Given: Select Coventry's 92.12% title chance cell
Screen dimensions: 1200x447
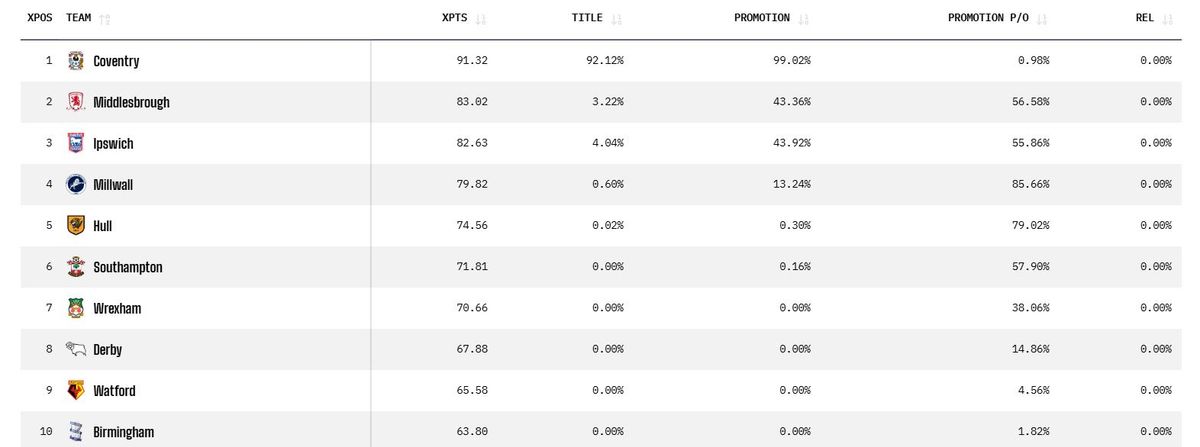Looking at the screenshot, I should [x=603, y=61].
